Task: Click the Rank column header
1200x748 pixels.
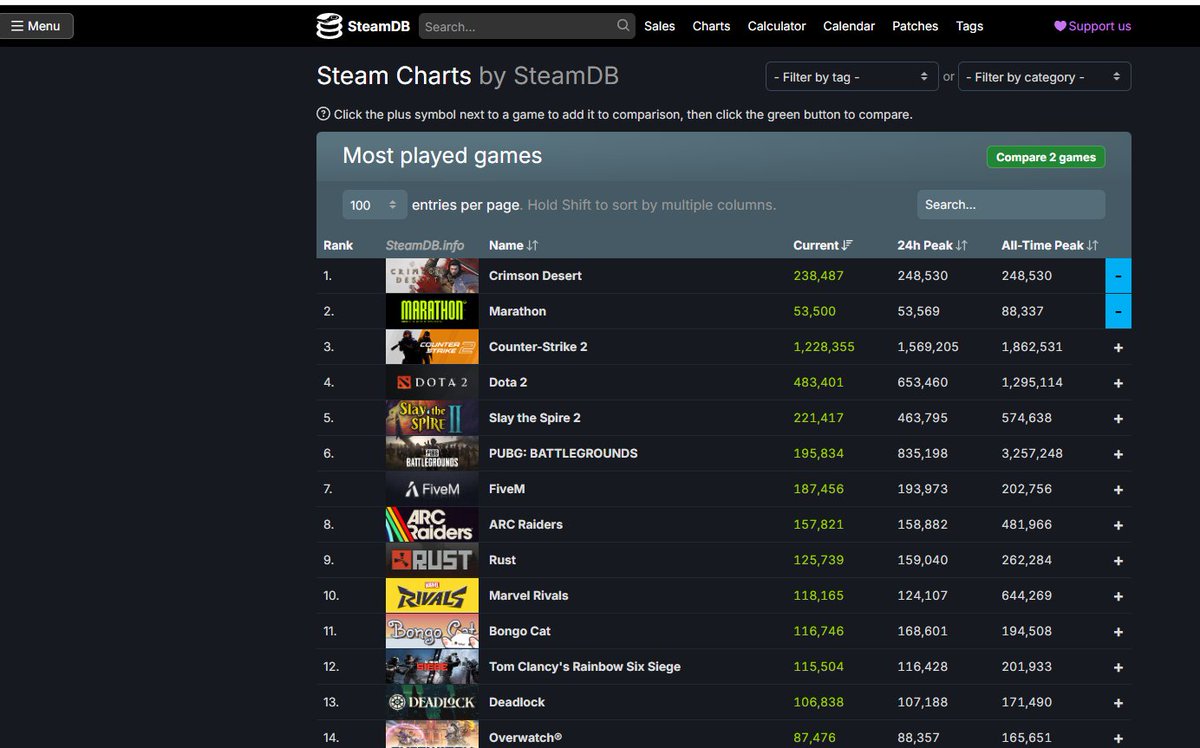Action: pyautogui.click(x=338, y=245)
